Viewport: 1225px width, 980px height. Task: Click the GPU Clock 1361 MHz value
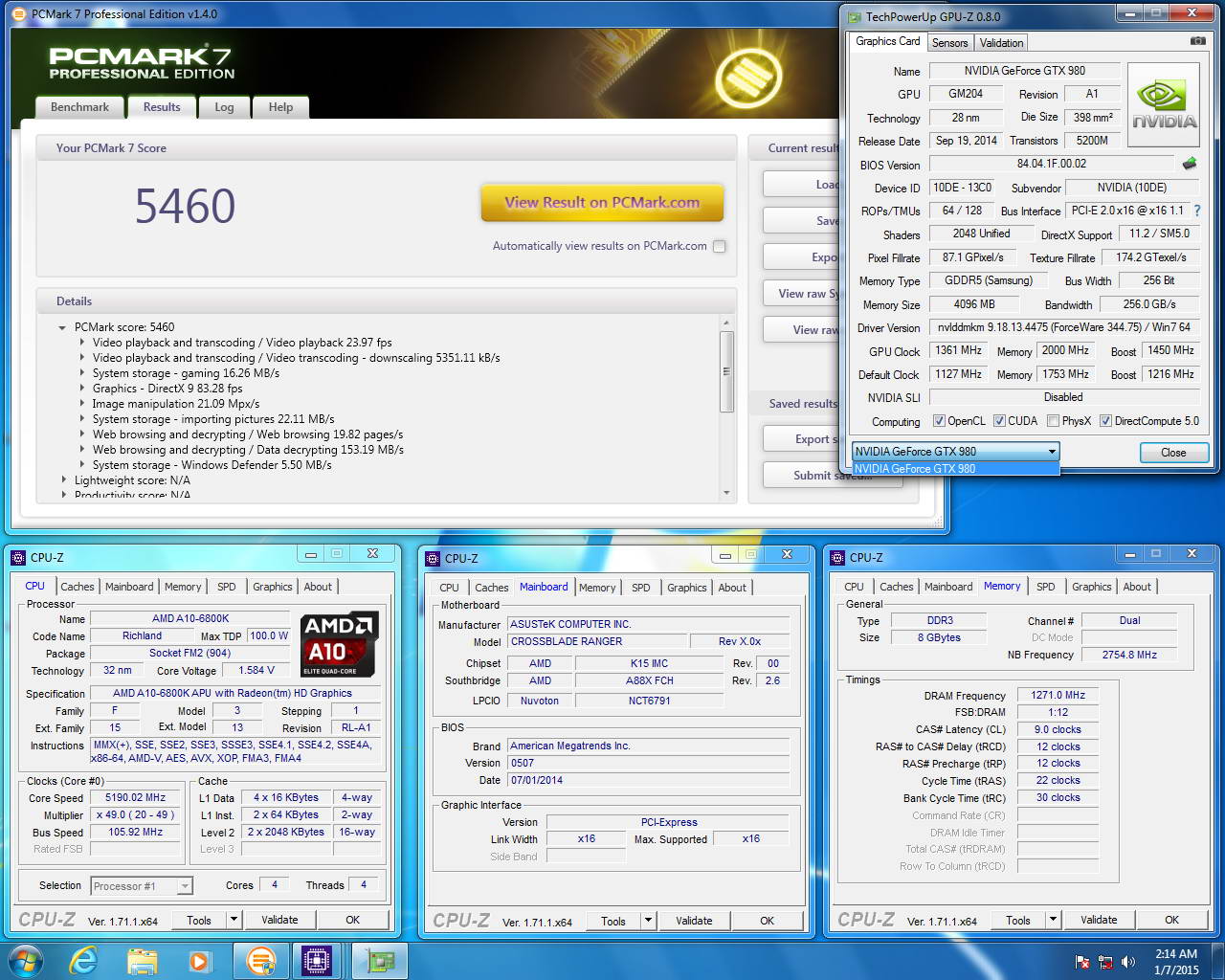959,351
